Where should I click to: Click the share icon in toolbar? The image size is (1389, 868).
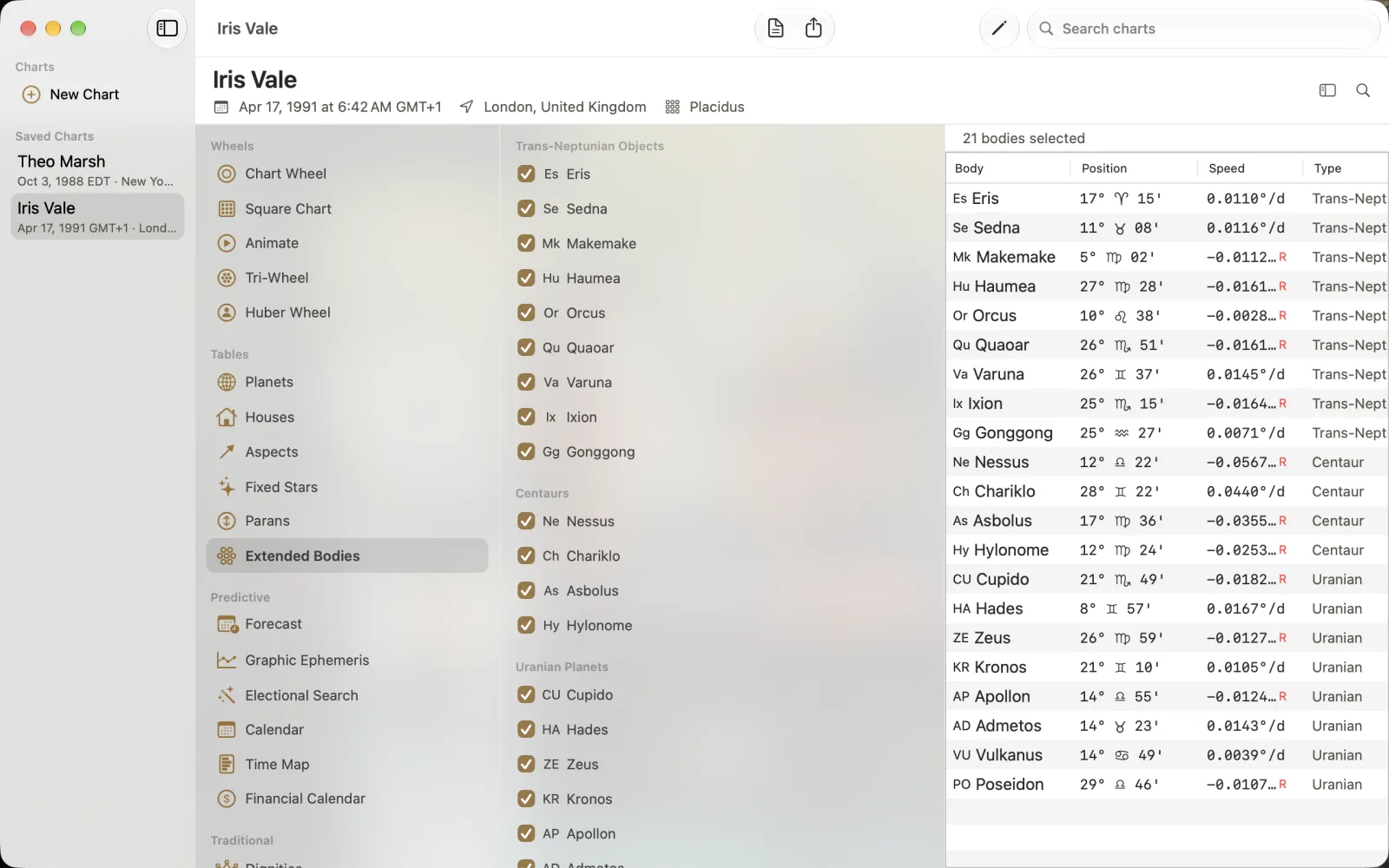[x=813, y=29]
